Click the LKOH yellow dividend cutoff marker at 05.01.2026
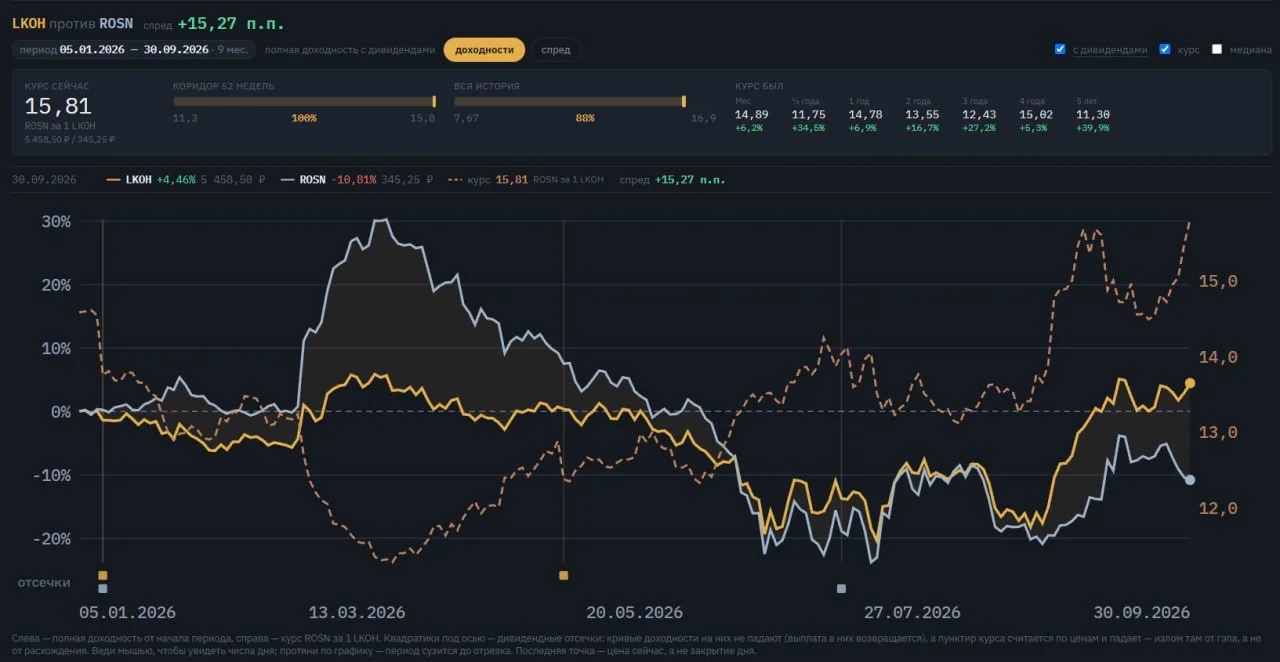The image size is (1280, 662). pos(103,575)
